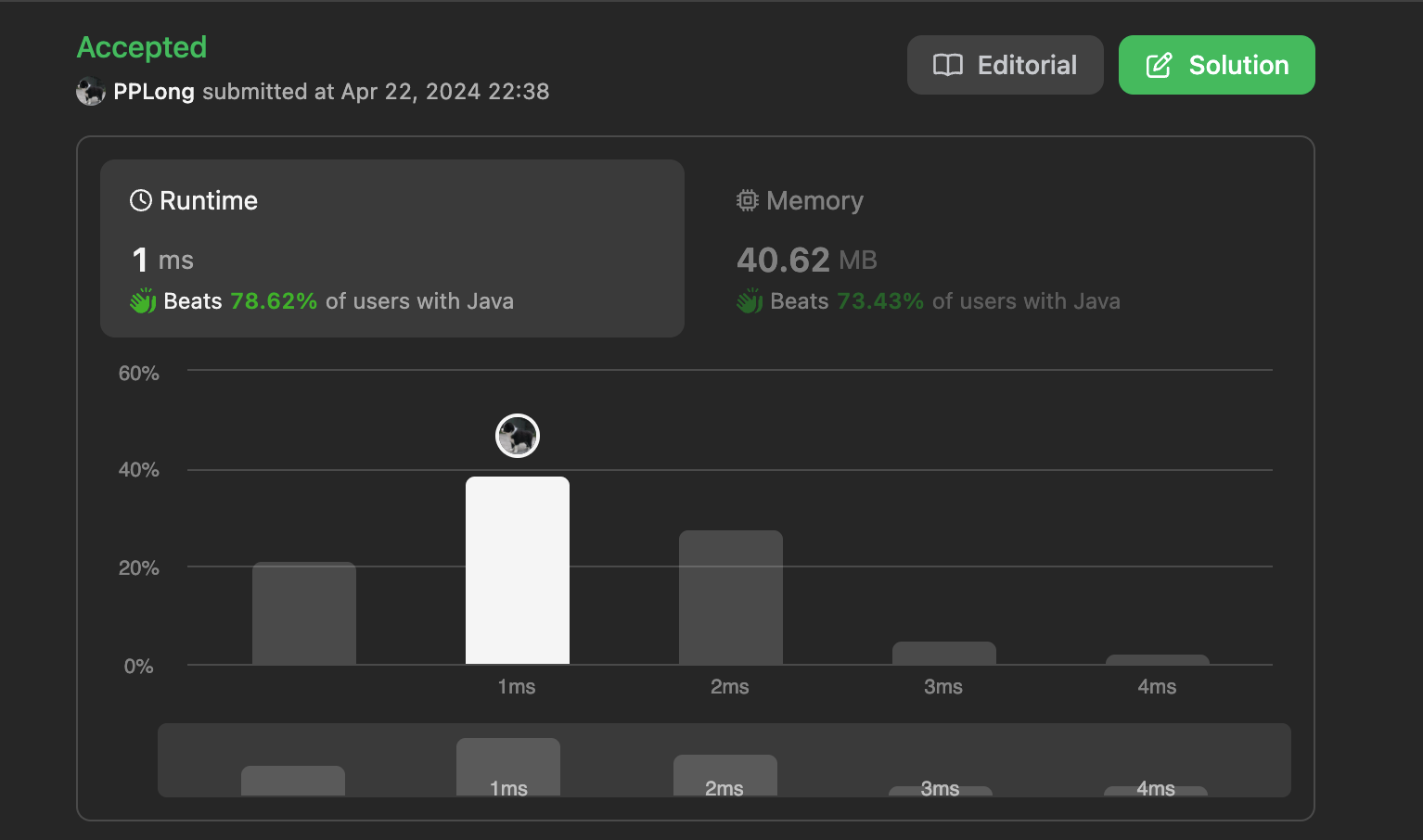Click the 4ms x-axis label below the chart

pos(1157,687)
